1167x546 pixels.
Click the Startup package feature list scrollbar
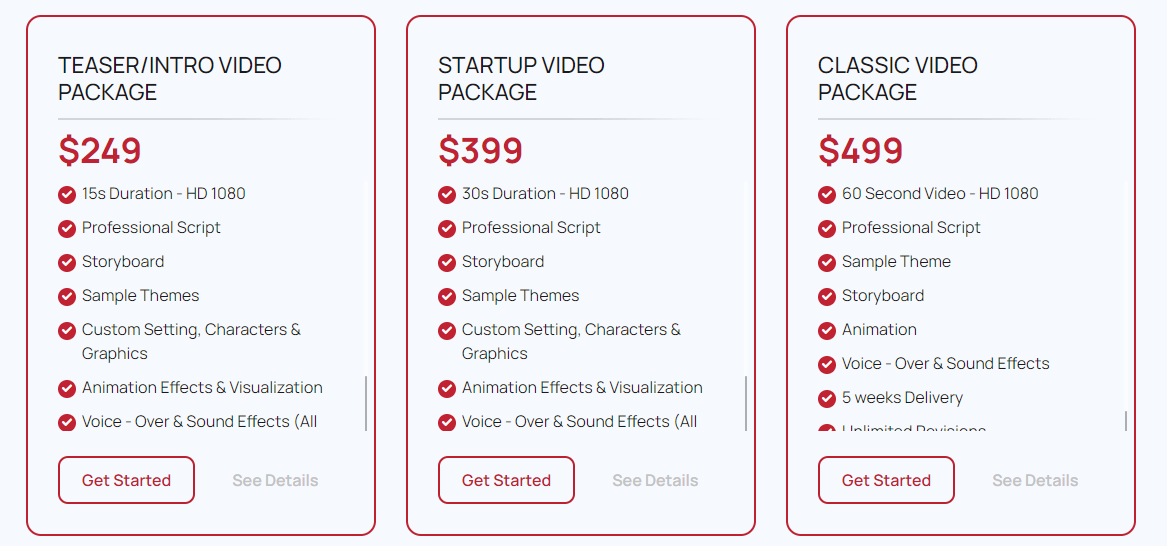[746, 403]
